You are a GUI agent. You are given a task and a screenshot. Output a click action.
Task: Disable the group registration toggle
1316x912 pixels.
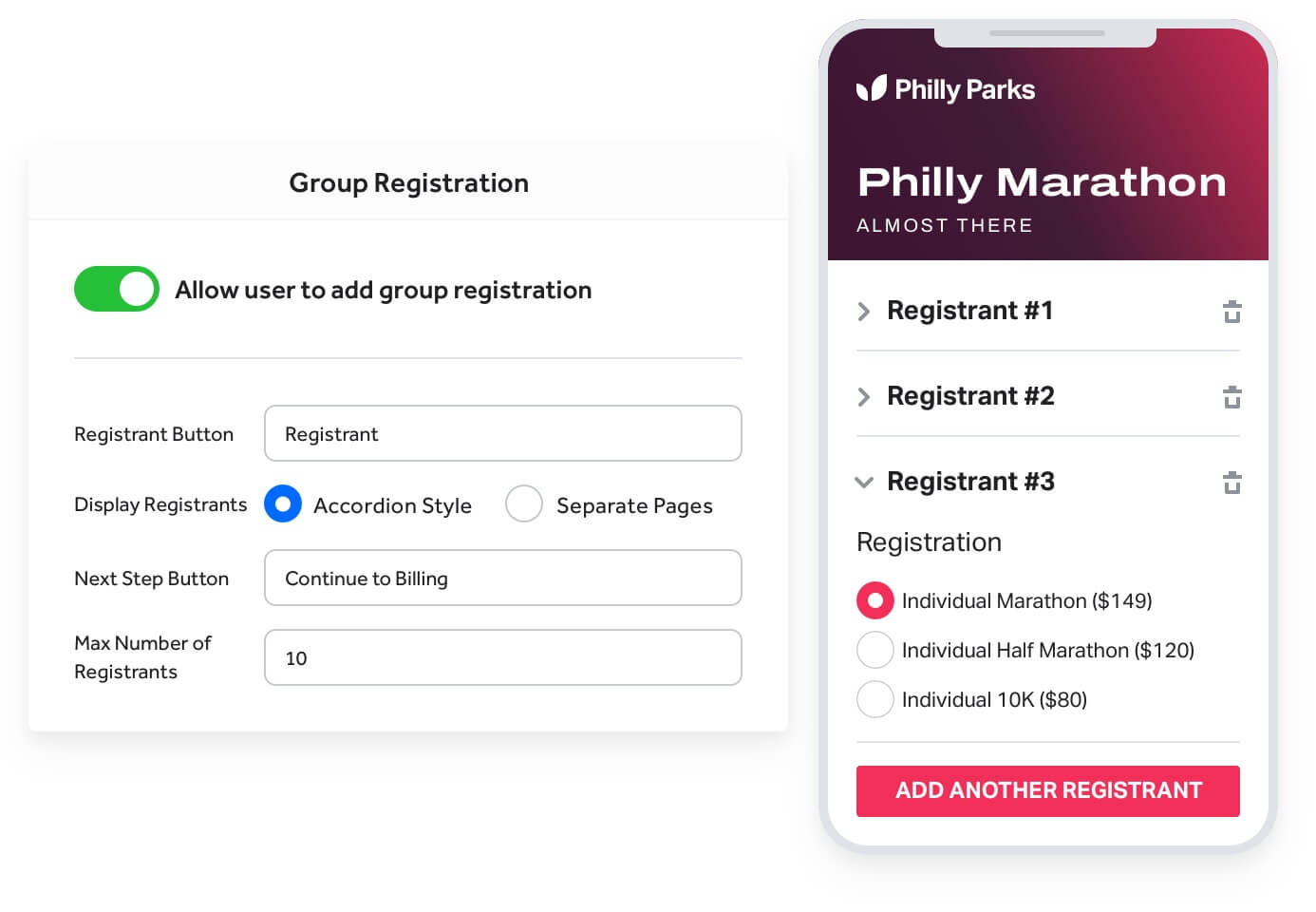pos(116,289)
